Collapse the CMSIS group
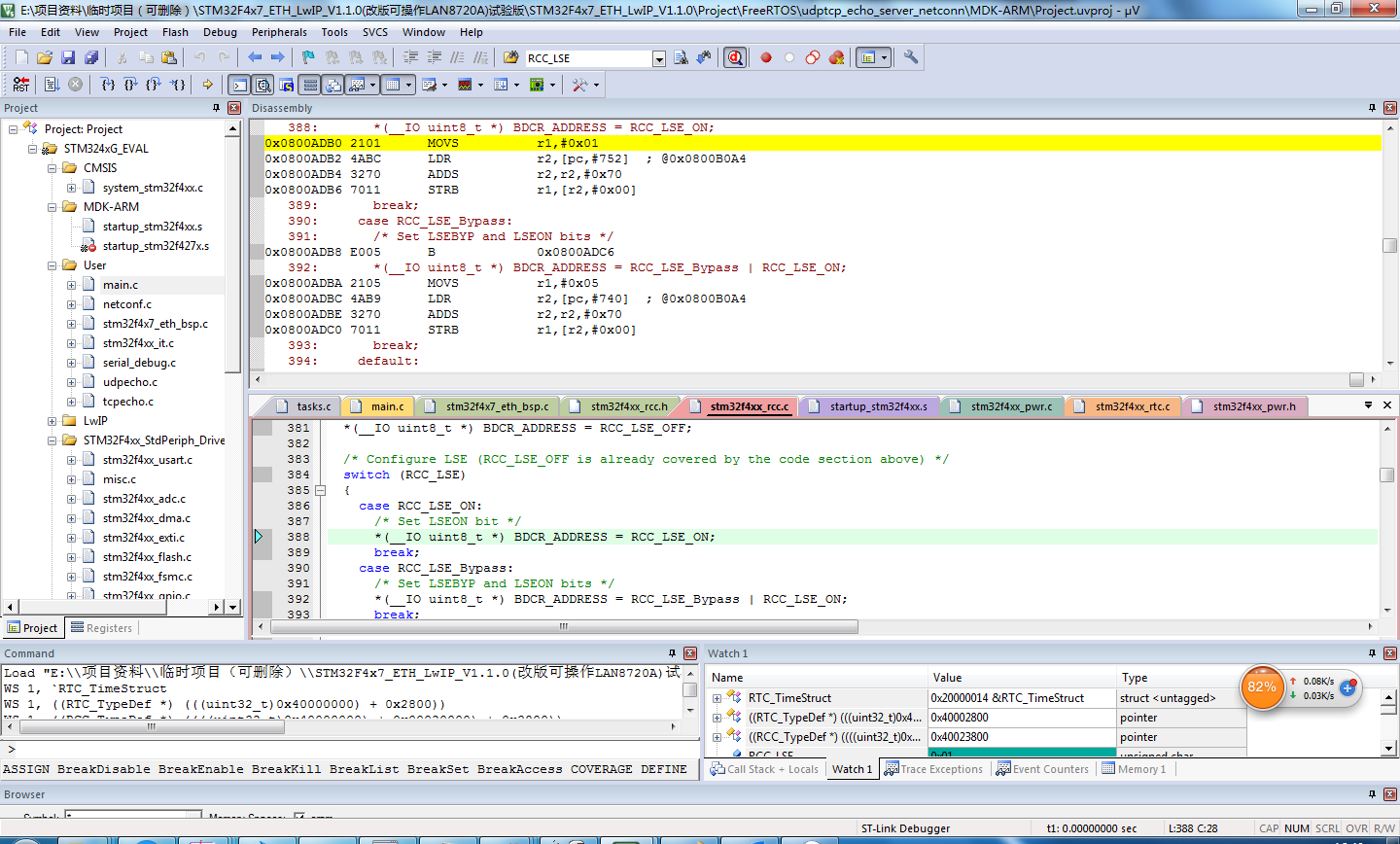Viewport: 1400px width, 844px height. (x=52, y=168)
